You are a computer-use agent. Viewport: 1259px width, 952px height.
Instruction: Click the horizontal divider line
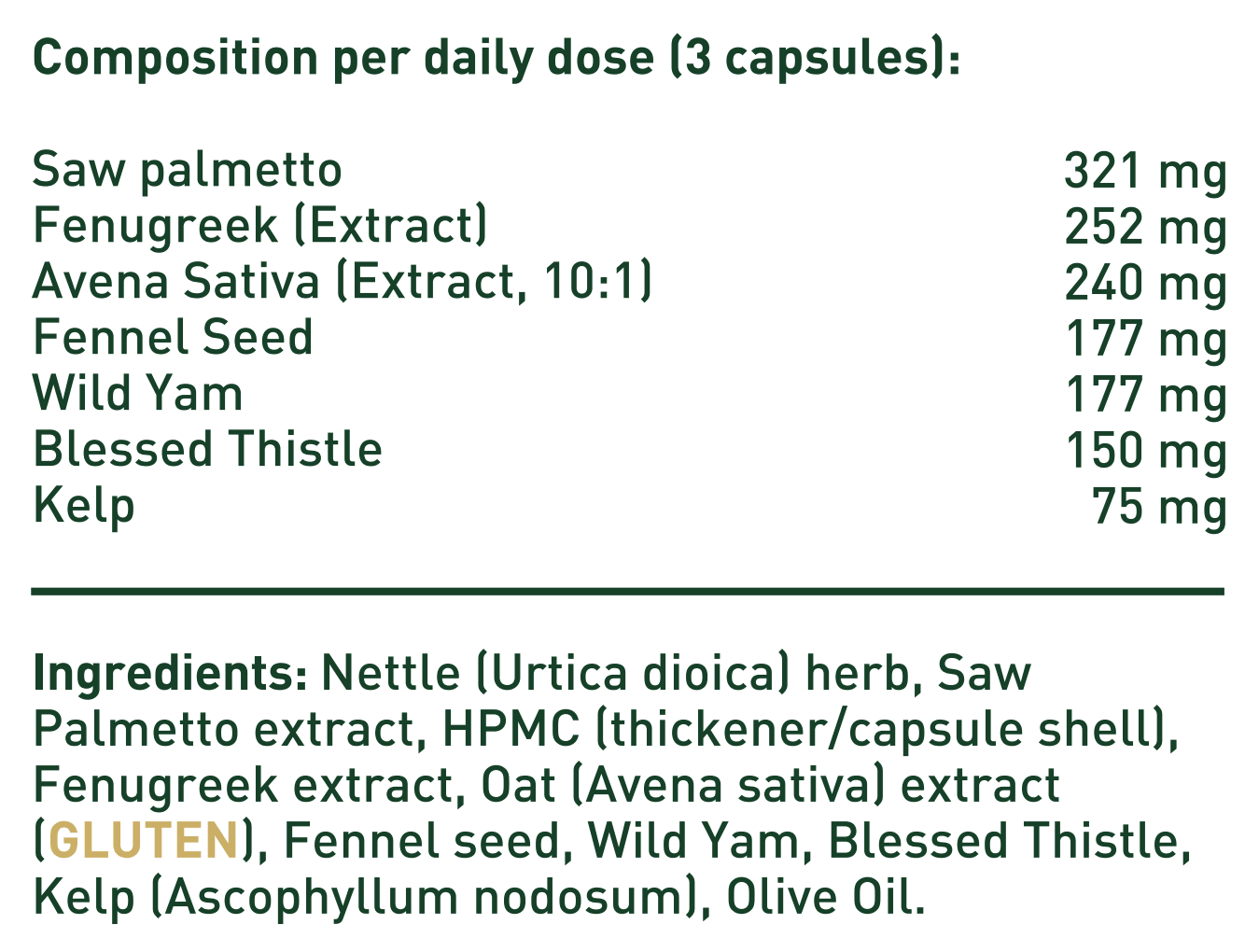tap(627, 591)
